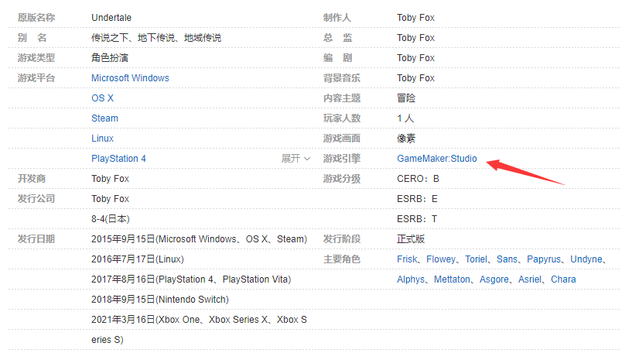The image size is (639, 360).
Task: Click the 游戏分级 field label
Action: click(342, 179)
